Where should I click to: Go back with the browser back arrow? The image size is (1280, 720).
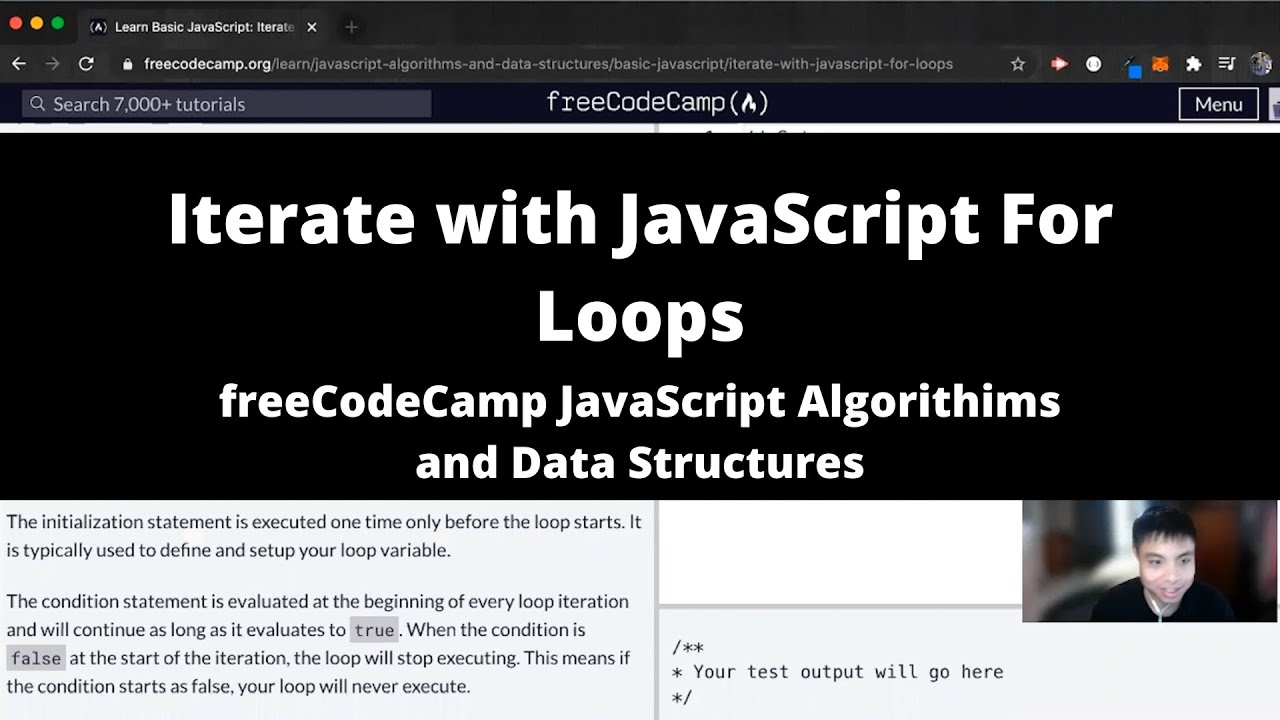click(19, 64)
